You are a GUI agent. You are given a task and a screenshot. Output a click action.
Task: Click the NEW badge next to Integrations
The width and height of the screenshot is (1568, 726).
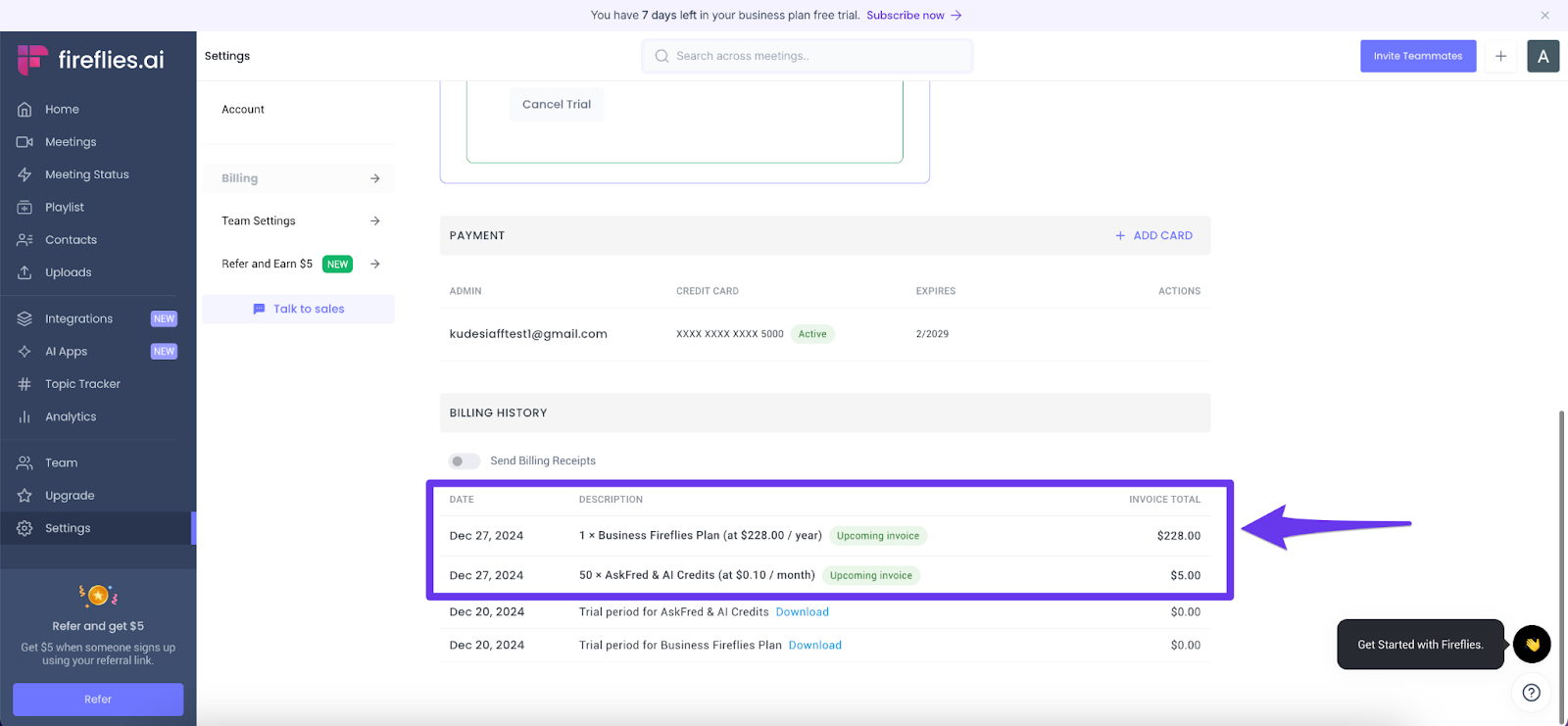coord(164,318)
